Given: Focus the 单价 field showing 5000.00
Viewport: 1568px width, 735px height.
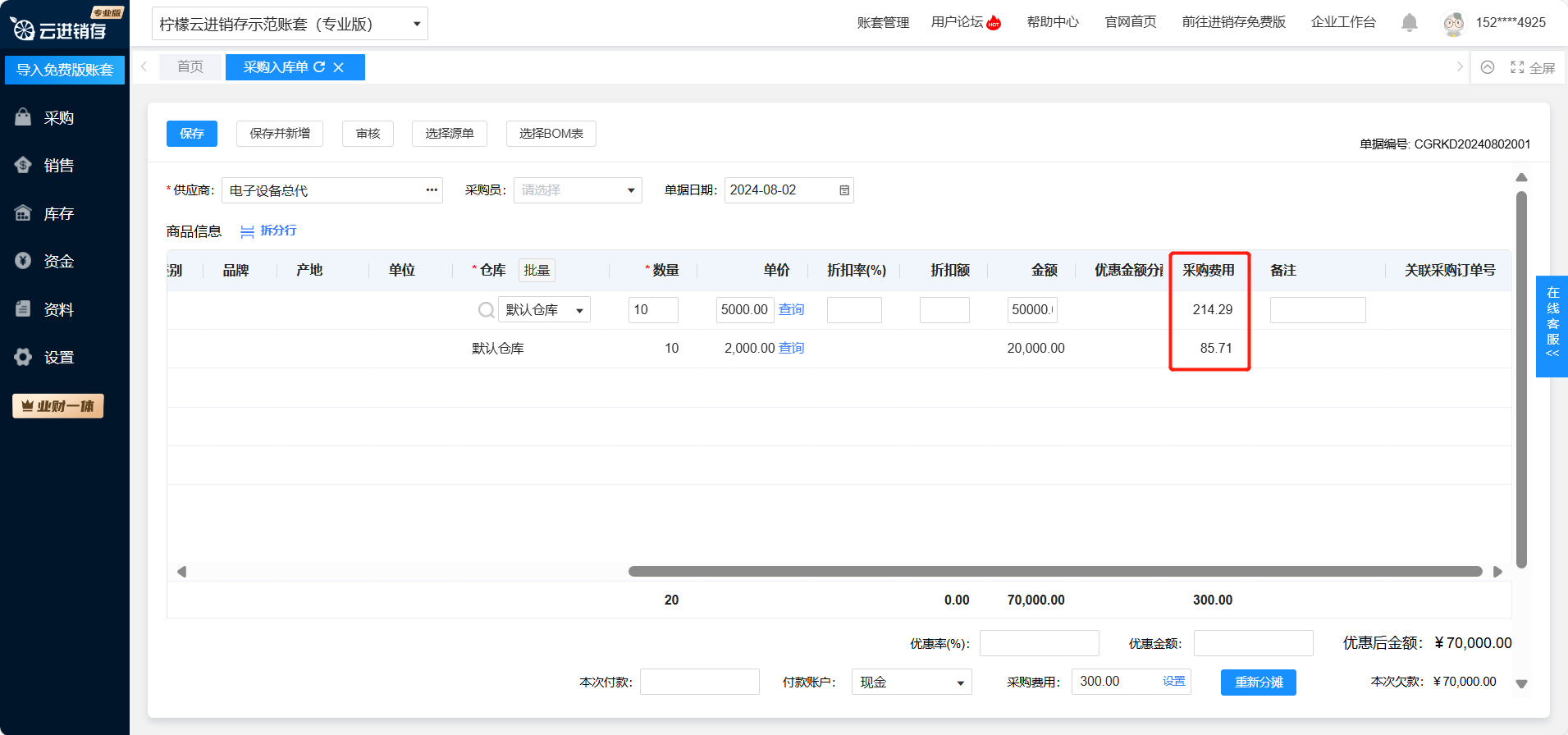Looking at the screenshot, I should pyautogui.click(x=744, y=309).
